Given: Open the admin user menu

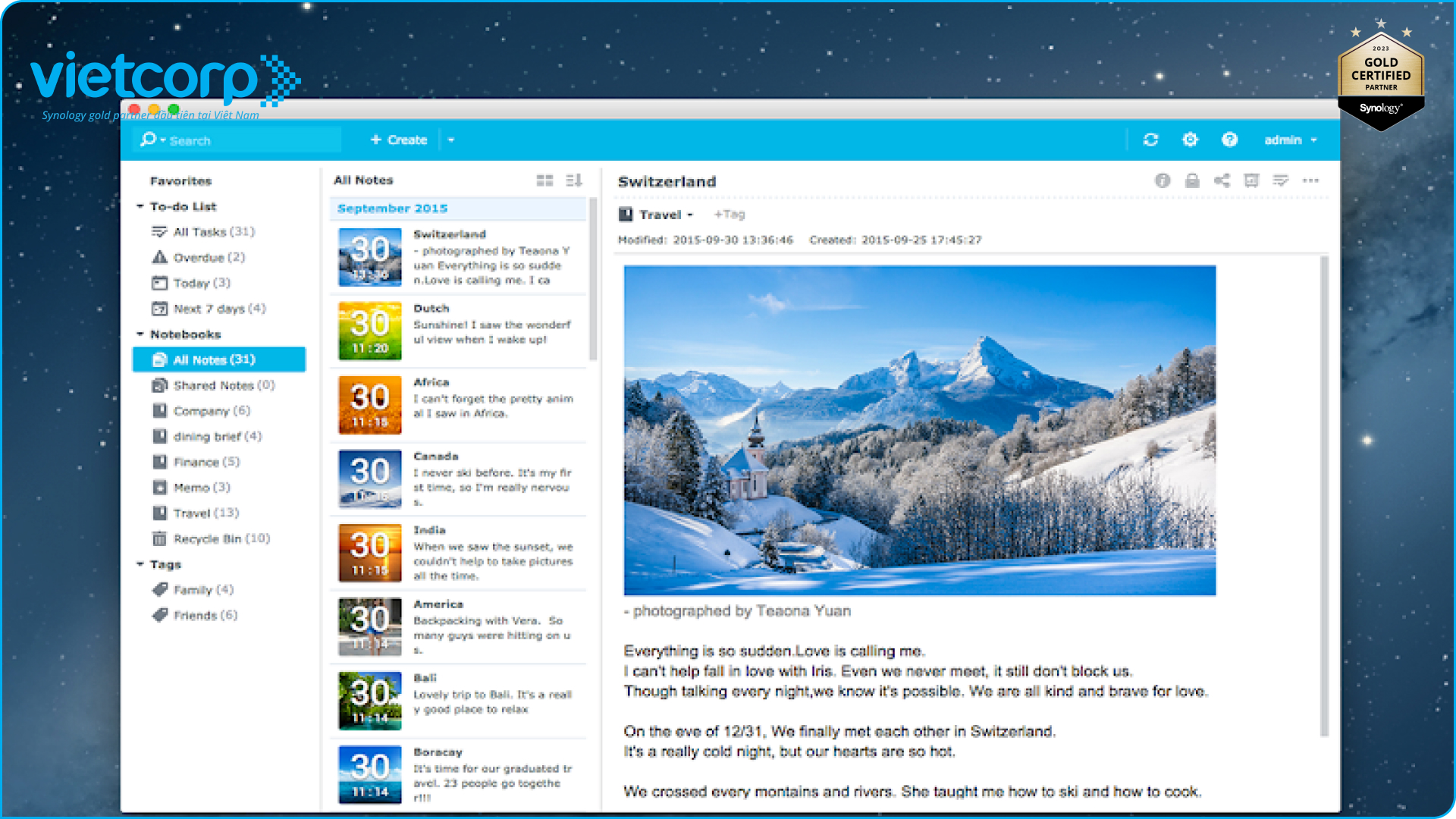Looking at the screenshot, I should 1290,140.
